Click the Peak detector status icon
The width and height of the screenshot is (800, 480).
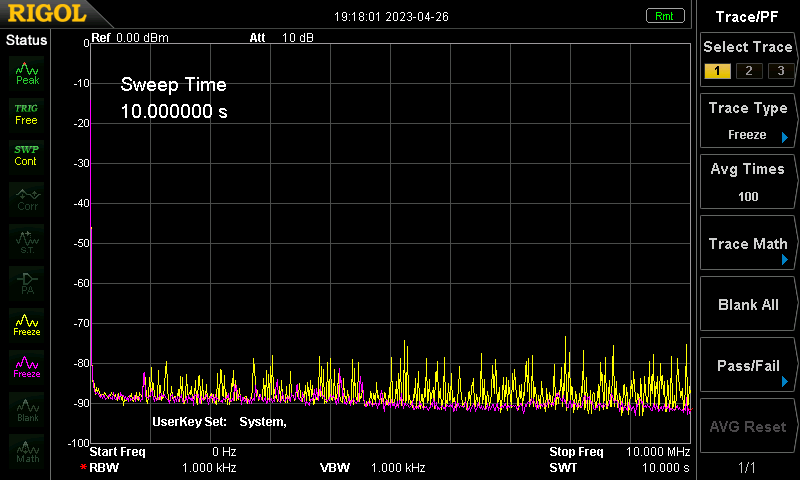point(27,73)
